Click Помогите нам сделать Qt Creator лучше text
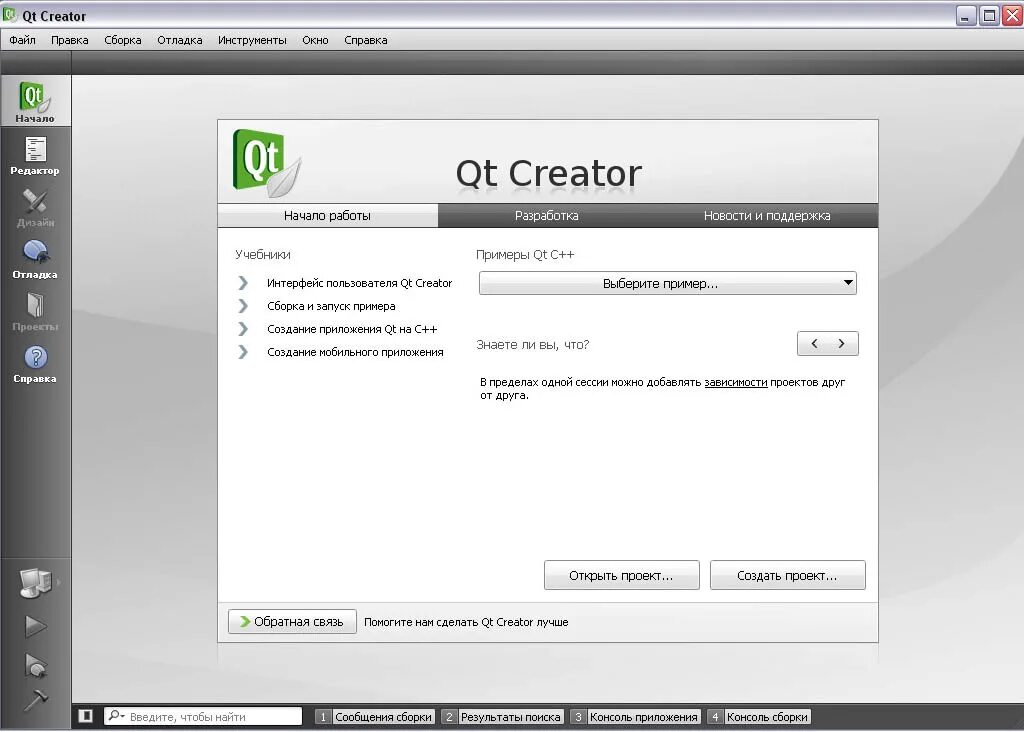This screenshot has width=1024, height=732. coord(466,622)
